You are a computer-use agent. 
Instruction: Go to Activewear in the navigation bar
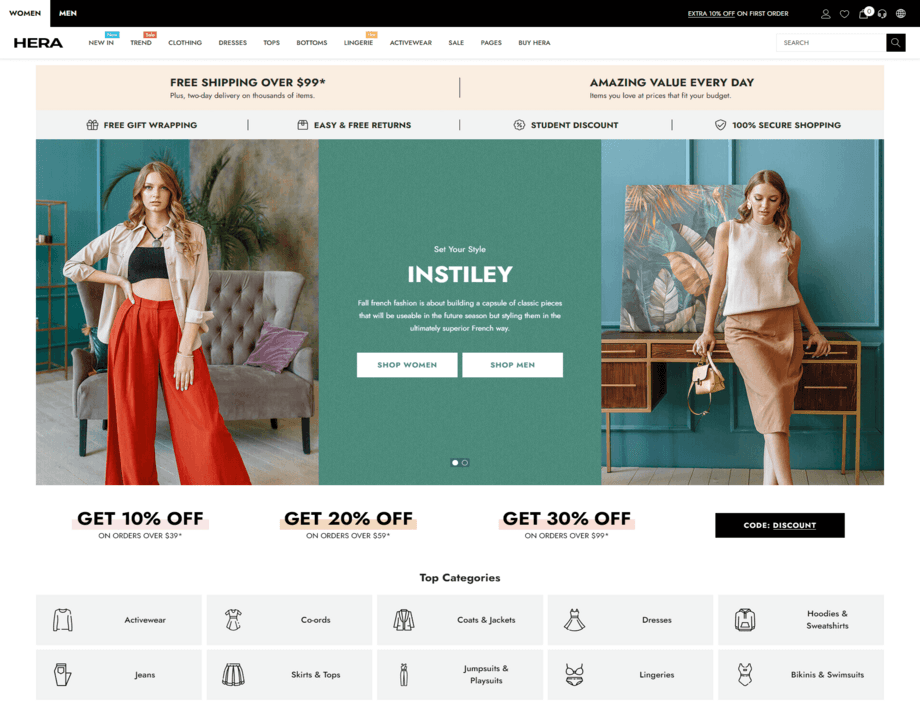411,43
